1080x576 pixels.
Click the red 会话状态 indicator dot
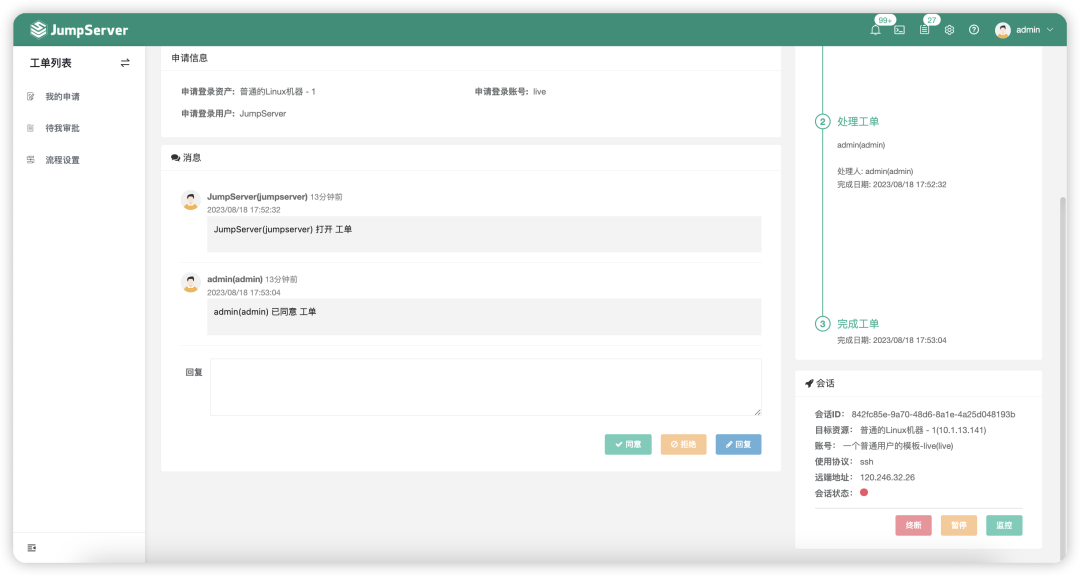pos(864,493)
